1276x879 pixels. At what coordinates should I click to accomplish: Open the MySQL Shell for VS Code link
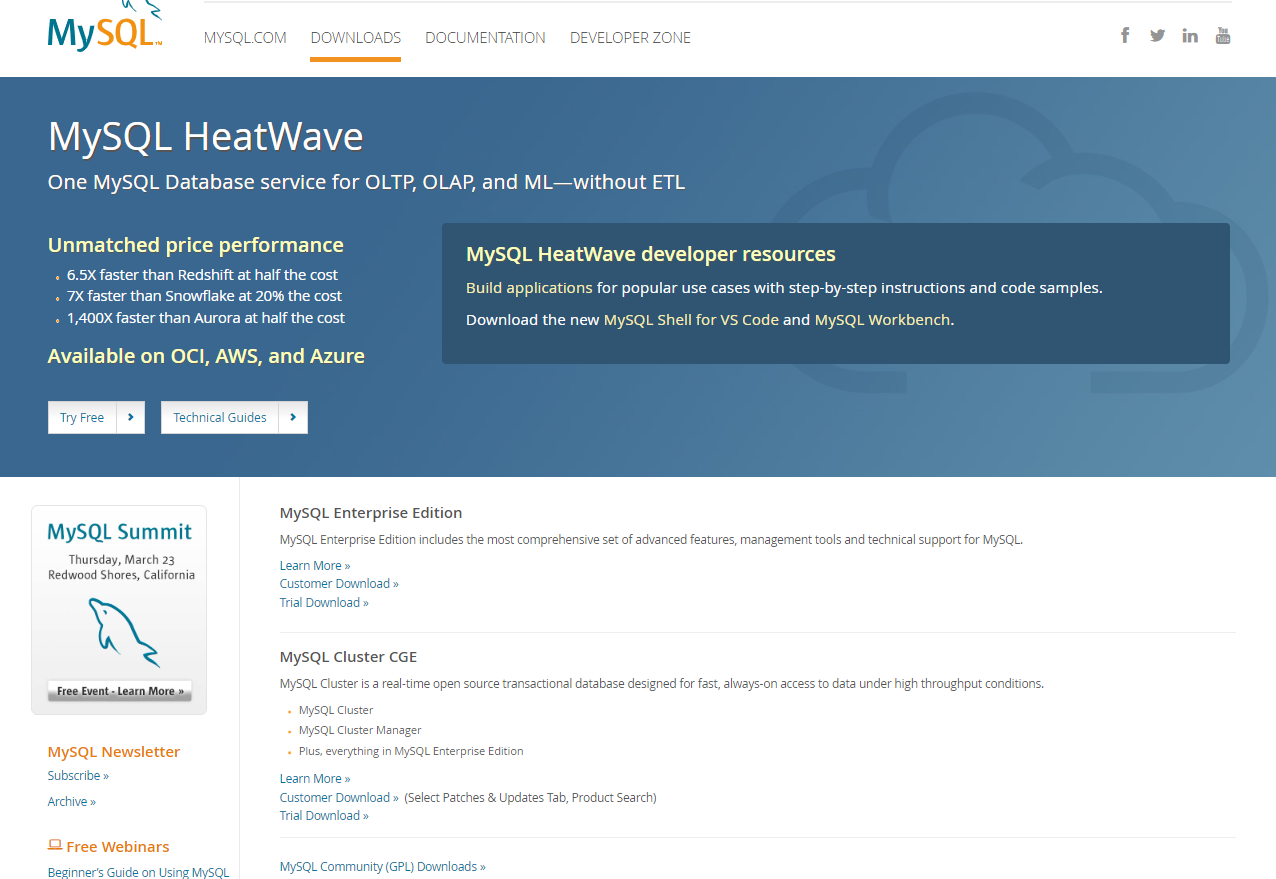point(691,320)
